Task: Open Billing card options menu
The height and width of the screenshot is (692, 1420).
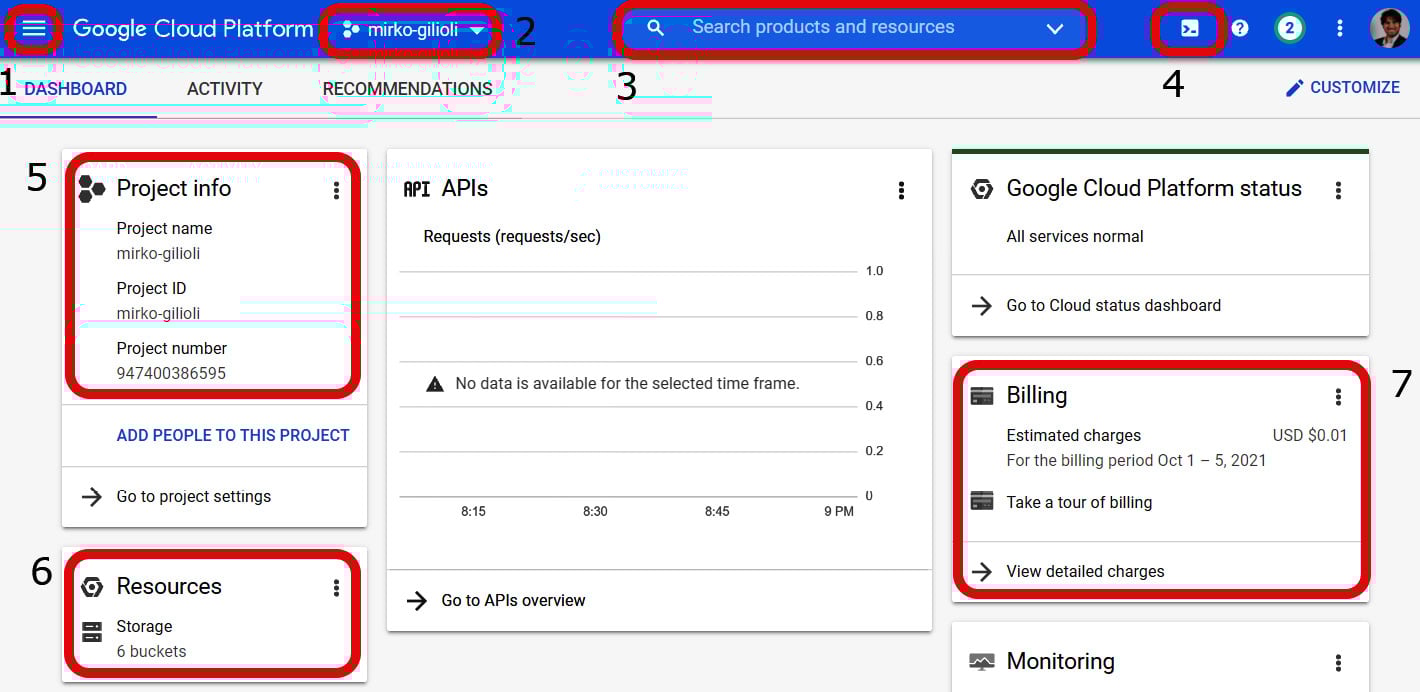Action: coord(1338,397)
